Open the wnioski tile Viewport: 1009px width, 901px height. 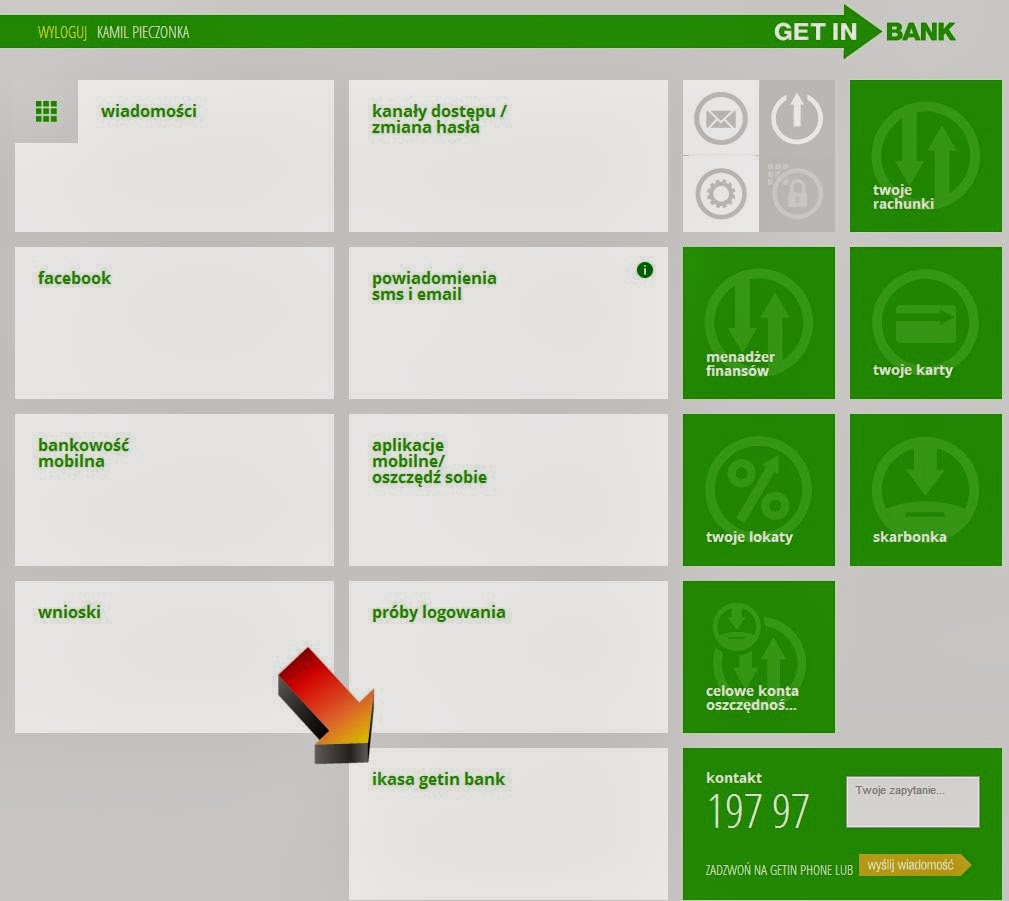174,657
